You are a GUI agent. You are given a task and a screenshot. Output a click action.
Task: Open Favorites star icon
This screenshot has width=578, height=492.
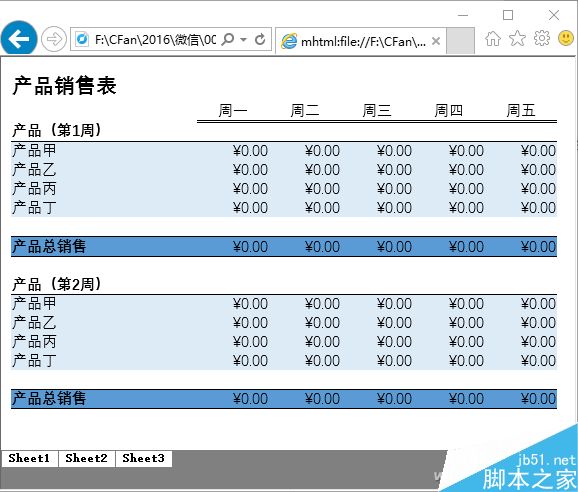point(517,38)
